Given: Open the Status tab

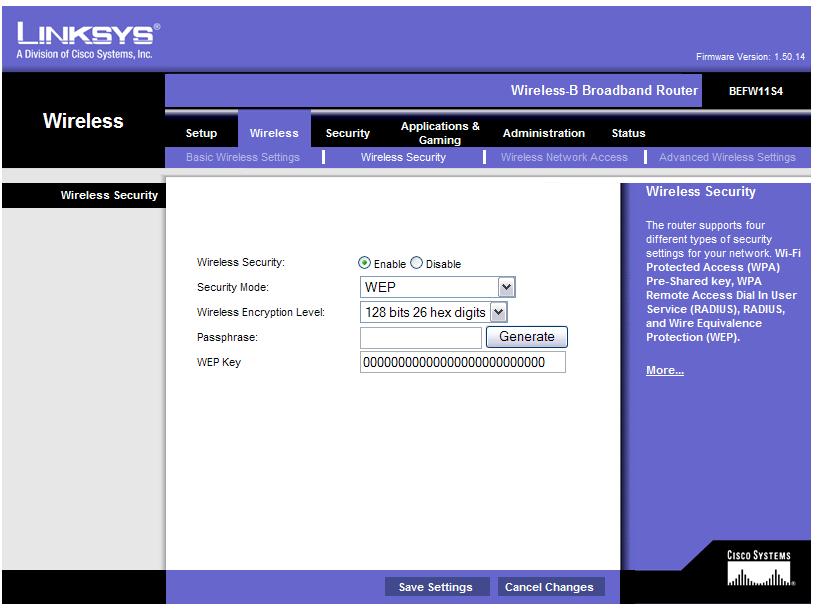Looking at the screenshot, I should click(x=628, y=133).
